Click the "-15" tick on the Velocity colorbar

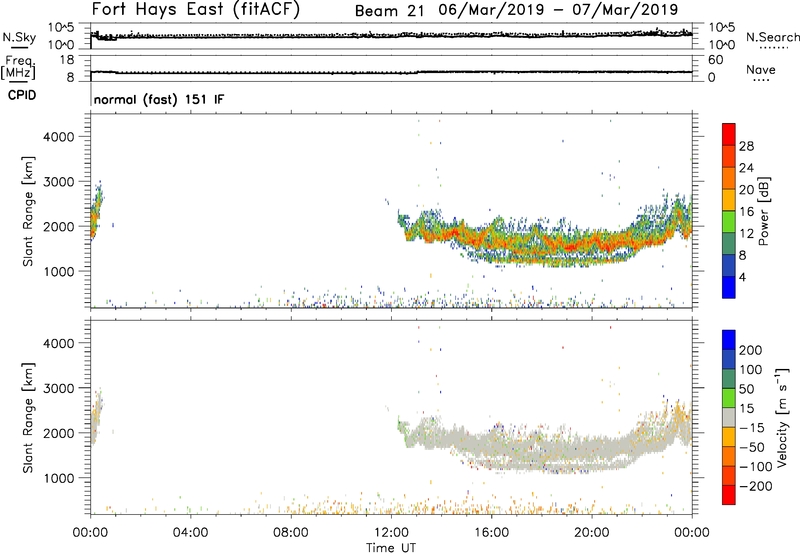point(752,428)
